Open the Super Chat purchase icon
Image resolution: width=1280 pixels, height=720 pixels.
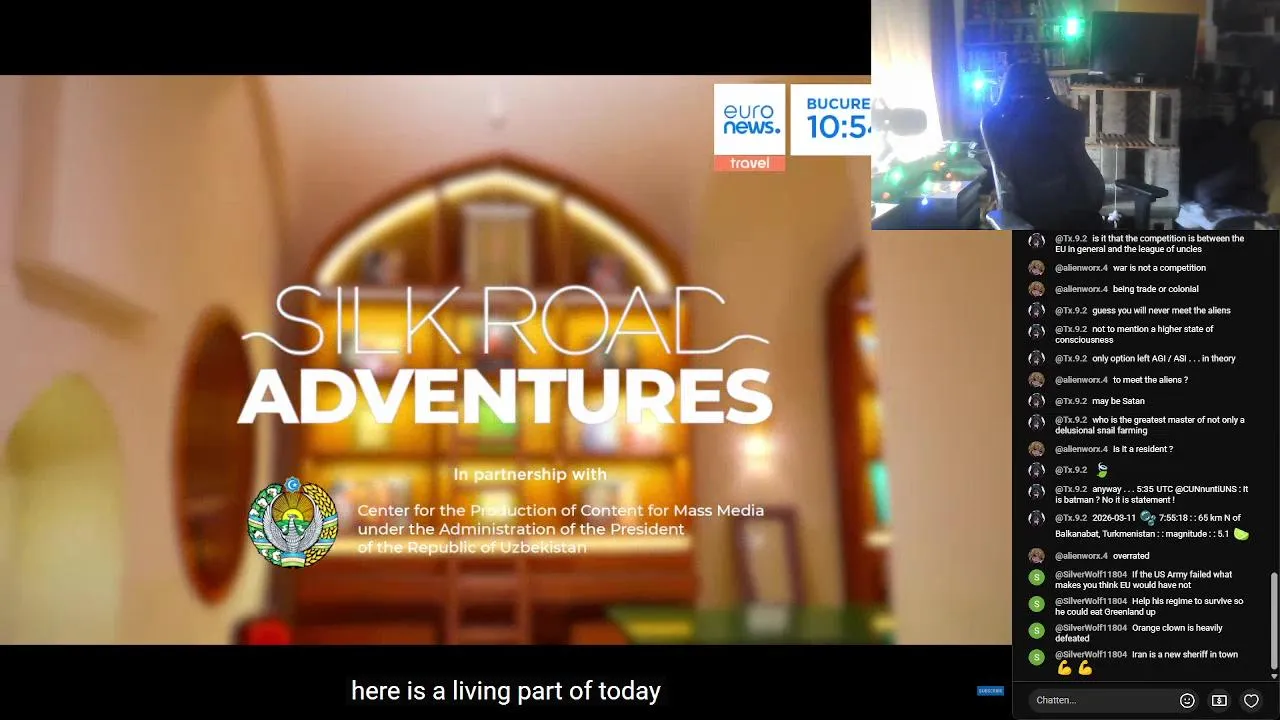pos(1219,701)
